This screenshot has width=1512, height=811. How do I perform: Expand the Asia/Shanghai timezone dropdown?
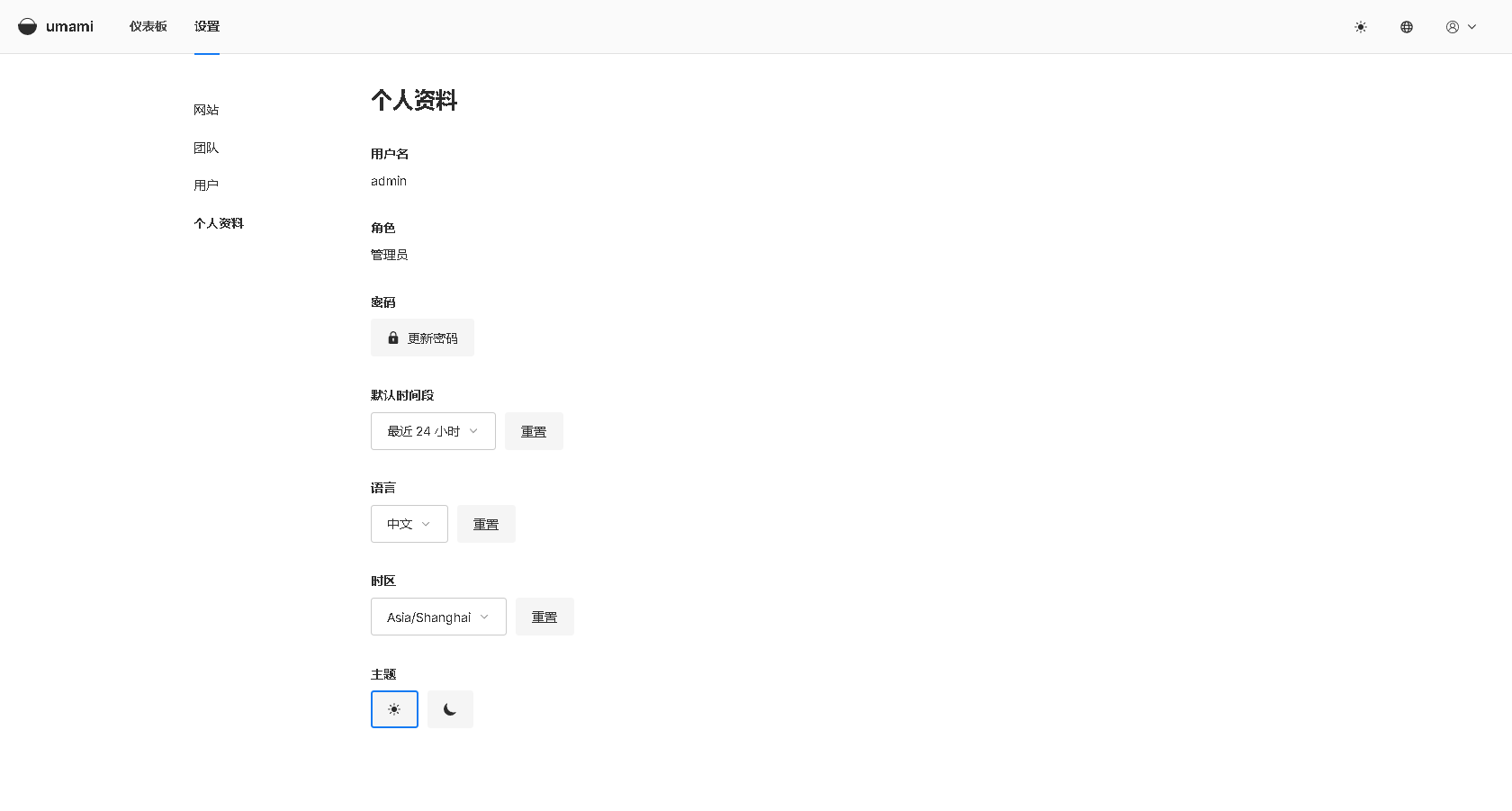tap(438, 617)
